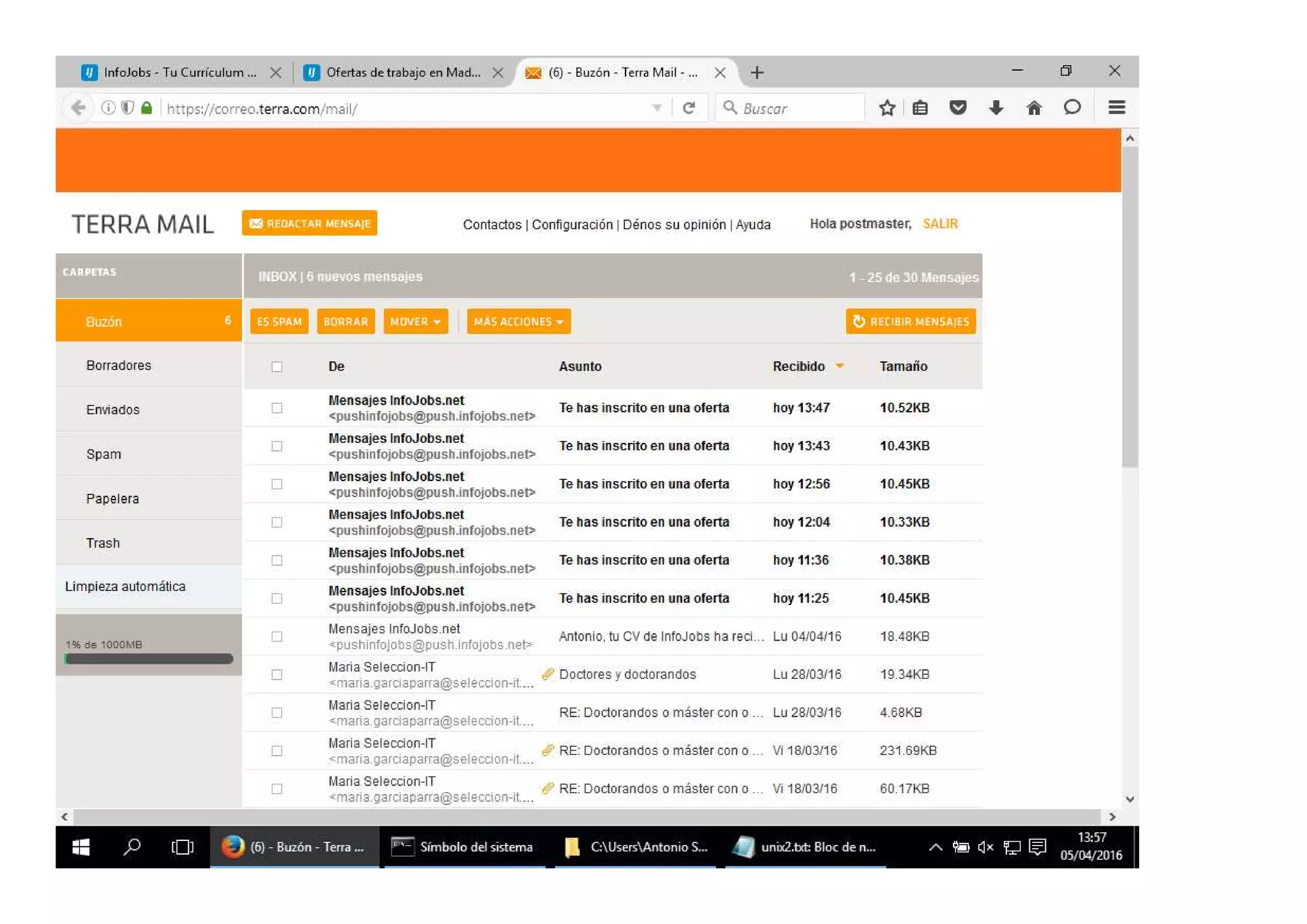The image size is (1307, 924).
Task: Open Windows taskbar search icon
Action: click(x=132, y=847)
